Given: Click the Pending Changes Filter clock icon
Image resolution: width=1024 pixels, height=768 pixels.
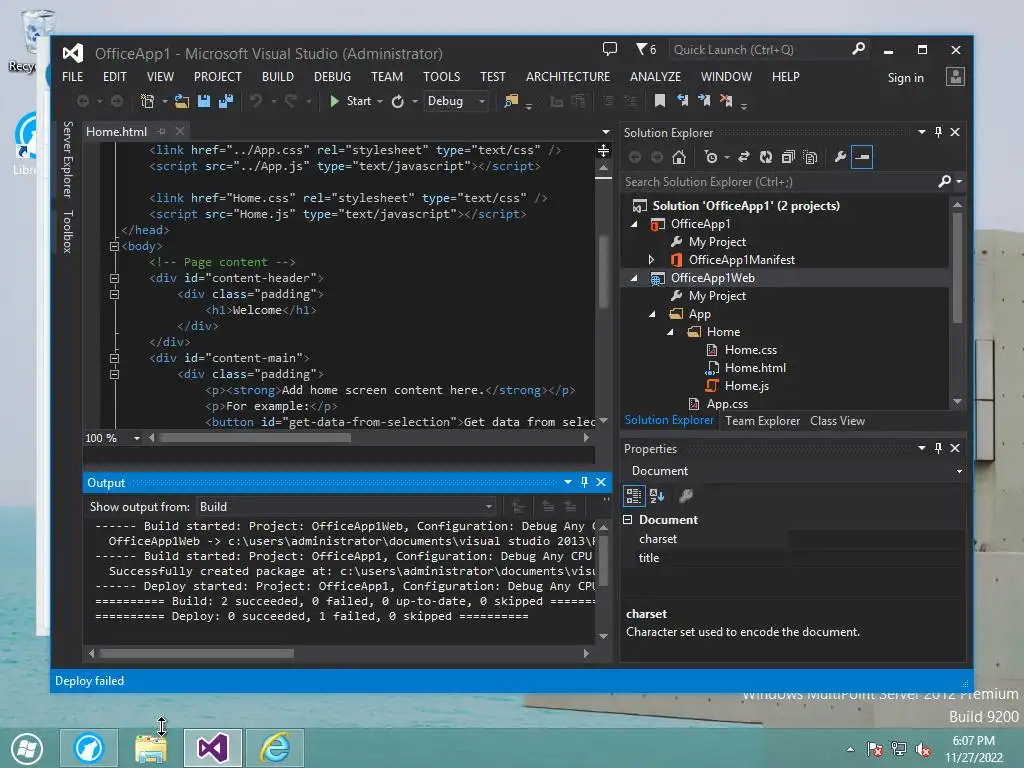Looking at the screenshot, I should (711, 157).
